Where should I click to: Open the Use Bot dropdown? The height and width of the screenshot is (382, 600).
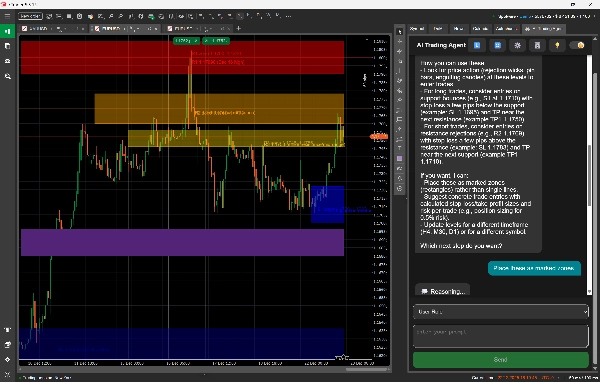coord(501,312)
